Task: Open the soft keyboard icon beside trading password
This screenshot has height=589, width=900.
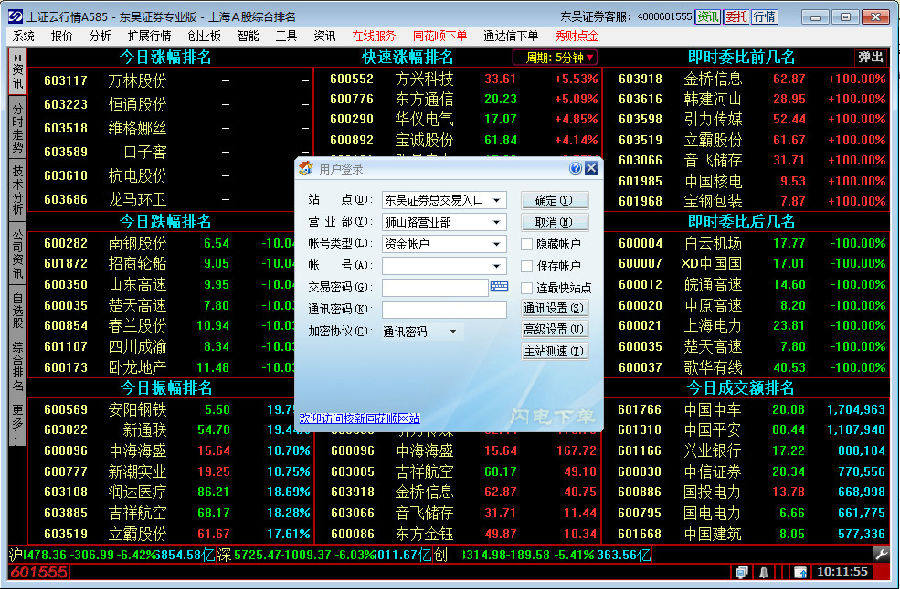Action: click(499, 286)
